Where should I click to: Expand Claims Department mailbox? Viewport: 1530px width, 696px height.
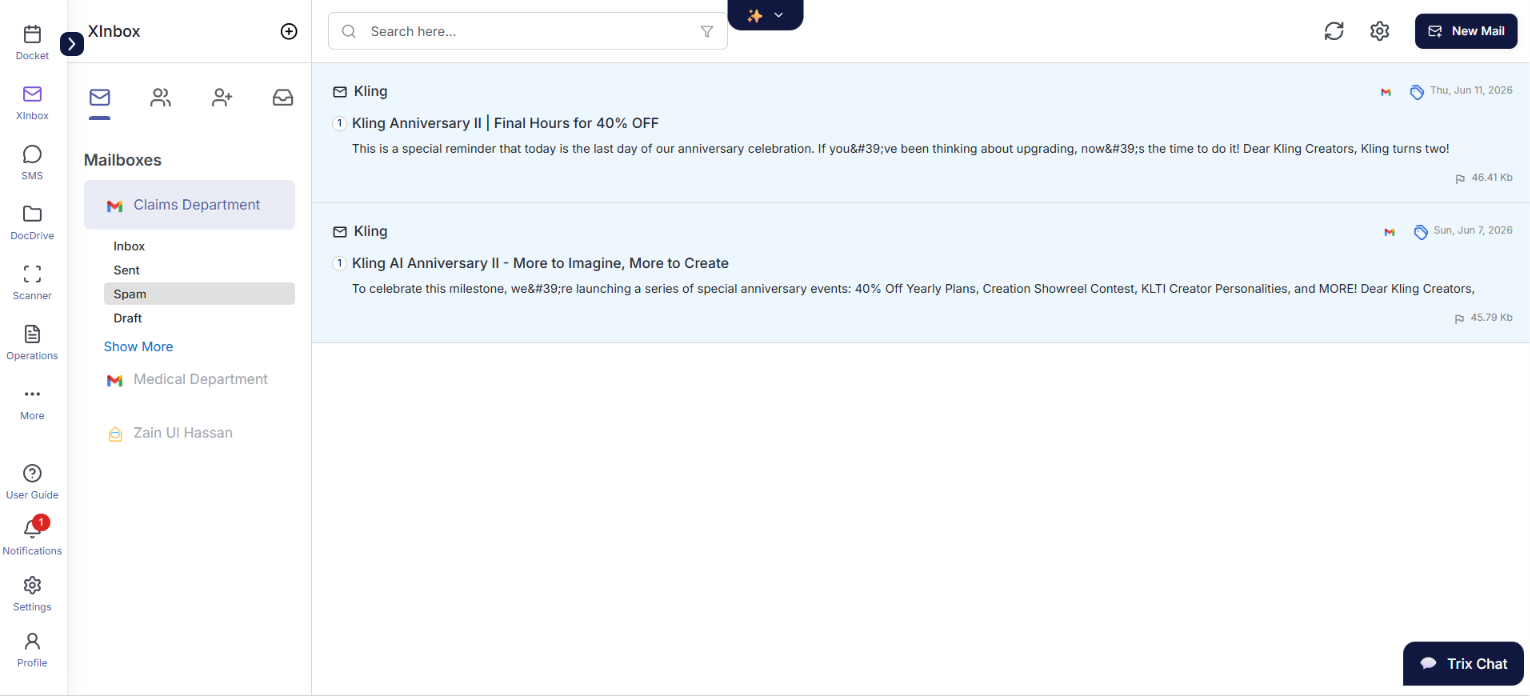[x=189, y=205]
